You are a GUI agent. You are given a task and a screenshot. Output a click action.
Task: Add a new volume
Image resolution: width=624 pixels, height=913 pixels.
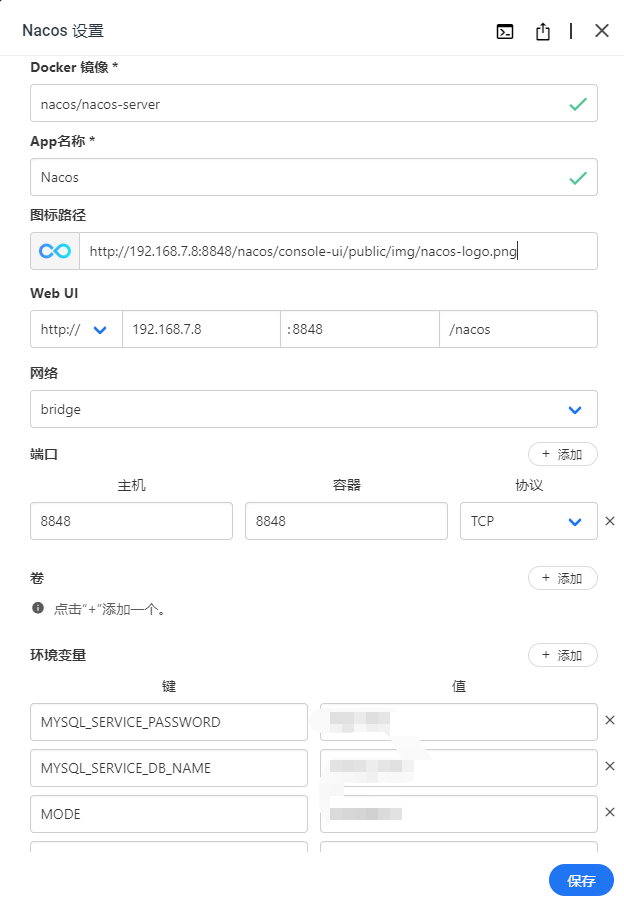pos(562,578)
